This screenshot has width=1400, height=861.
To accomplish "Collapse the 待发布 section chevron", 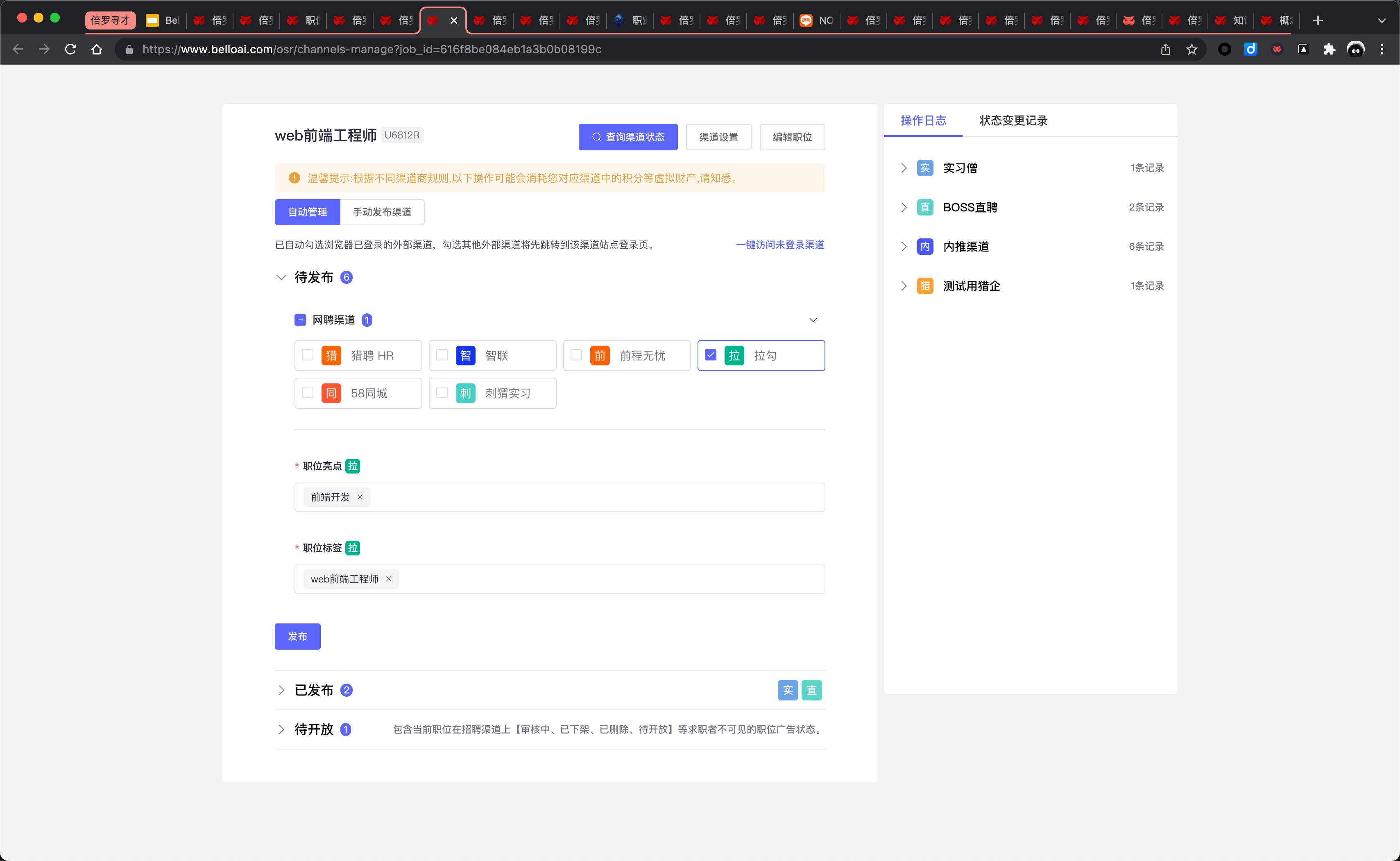I will [x=281, y=277].
